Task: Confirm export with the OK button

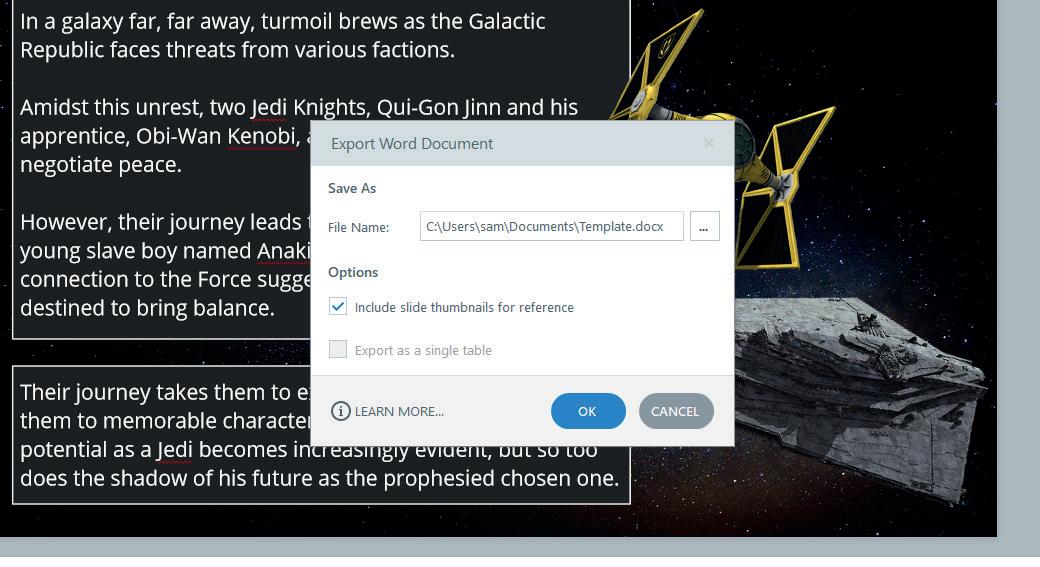Action: (588, 411)
